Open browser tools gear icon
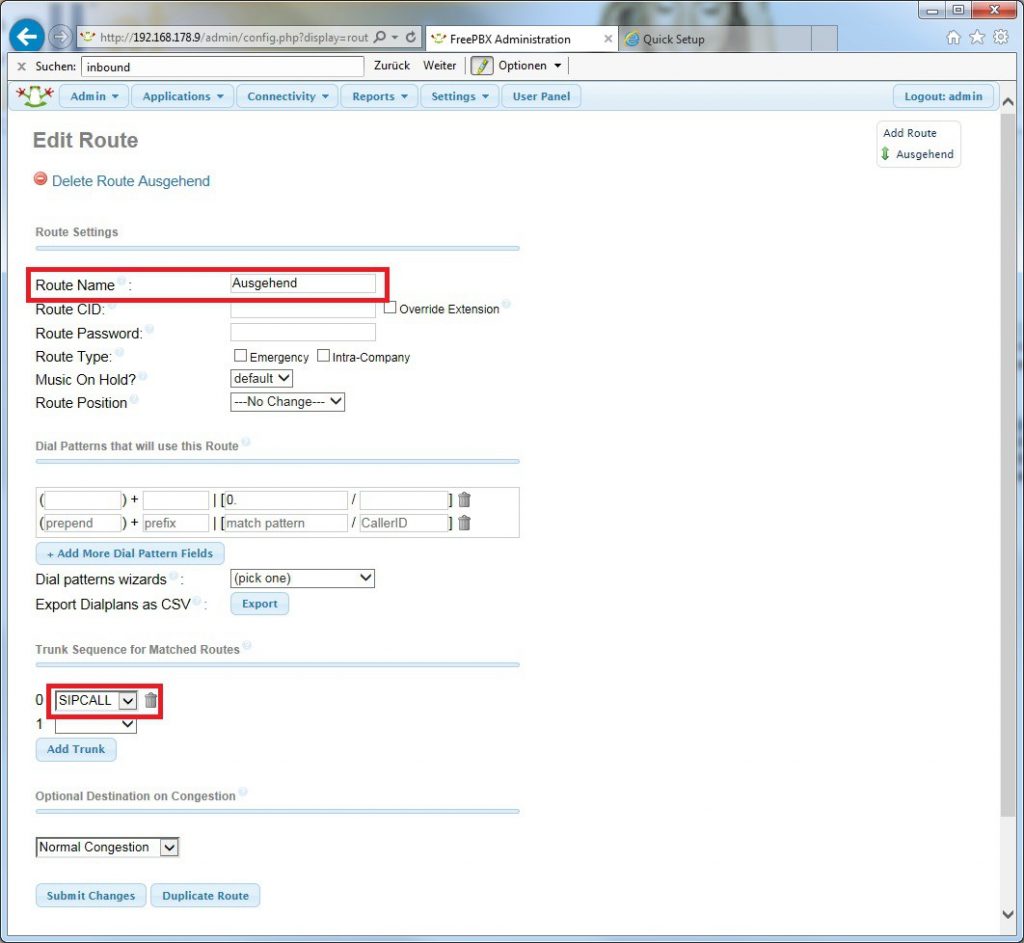 click(x=1001, y=38)
